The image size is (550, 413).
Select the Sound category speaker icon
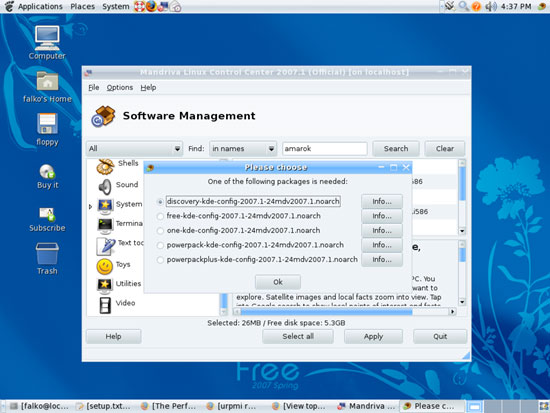coord(105,187)
